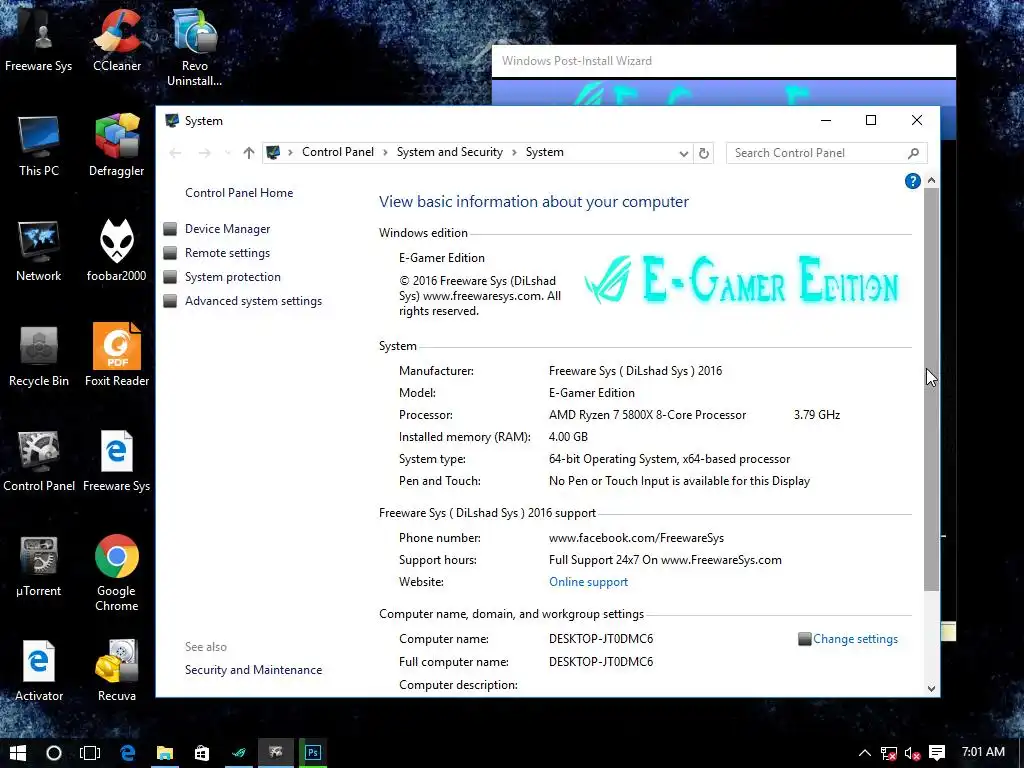Open Cortana search circle on taskbar
The image size is (1024, 768).
(54, 753)
